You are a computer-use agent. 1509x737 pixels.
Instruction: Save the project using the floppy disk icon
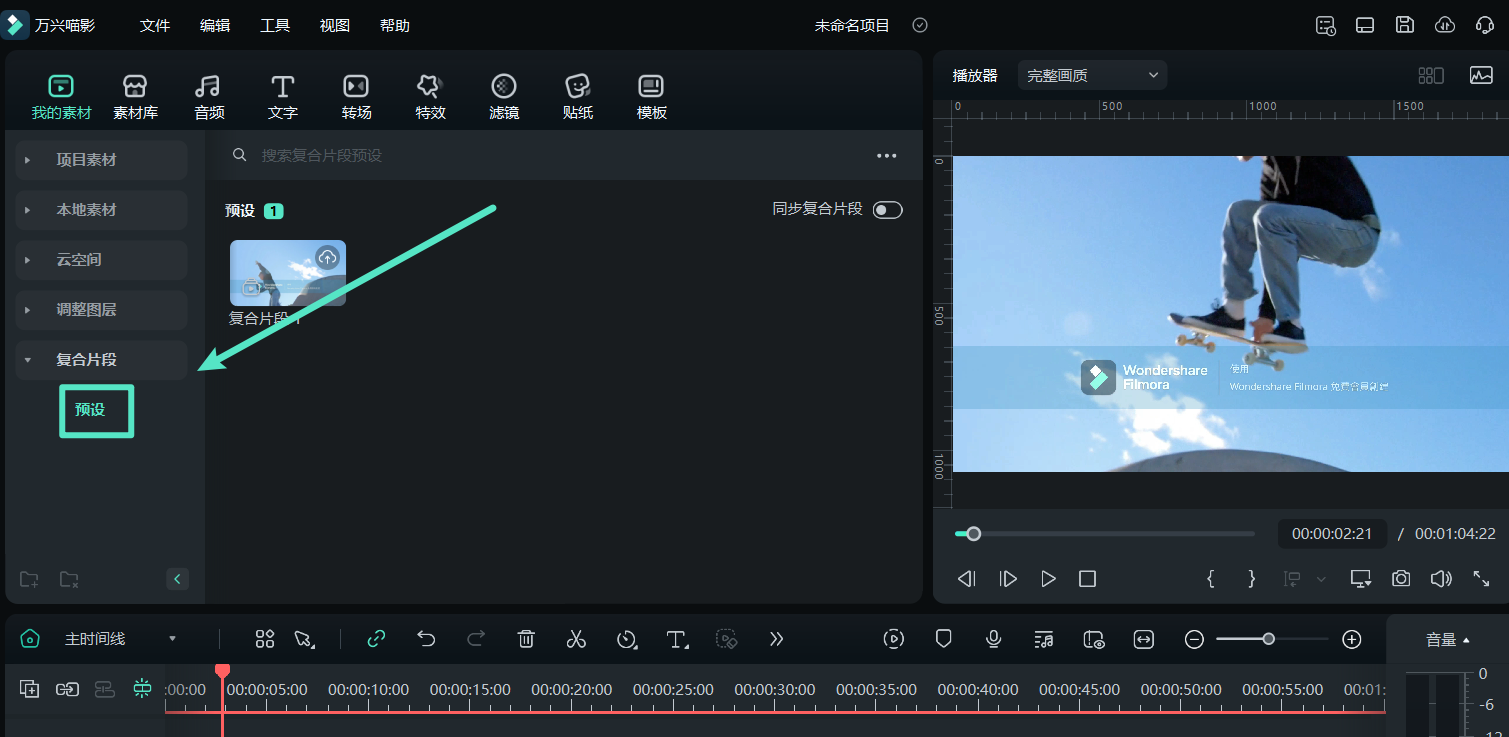pyautogui.click(x=1405, y=24)
